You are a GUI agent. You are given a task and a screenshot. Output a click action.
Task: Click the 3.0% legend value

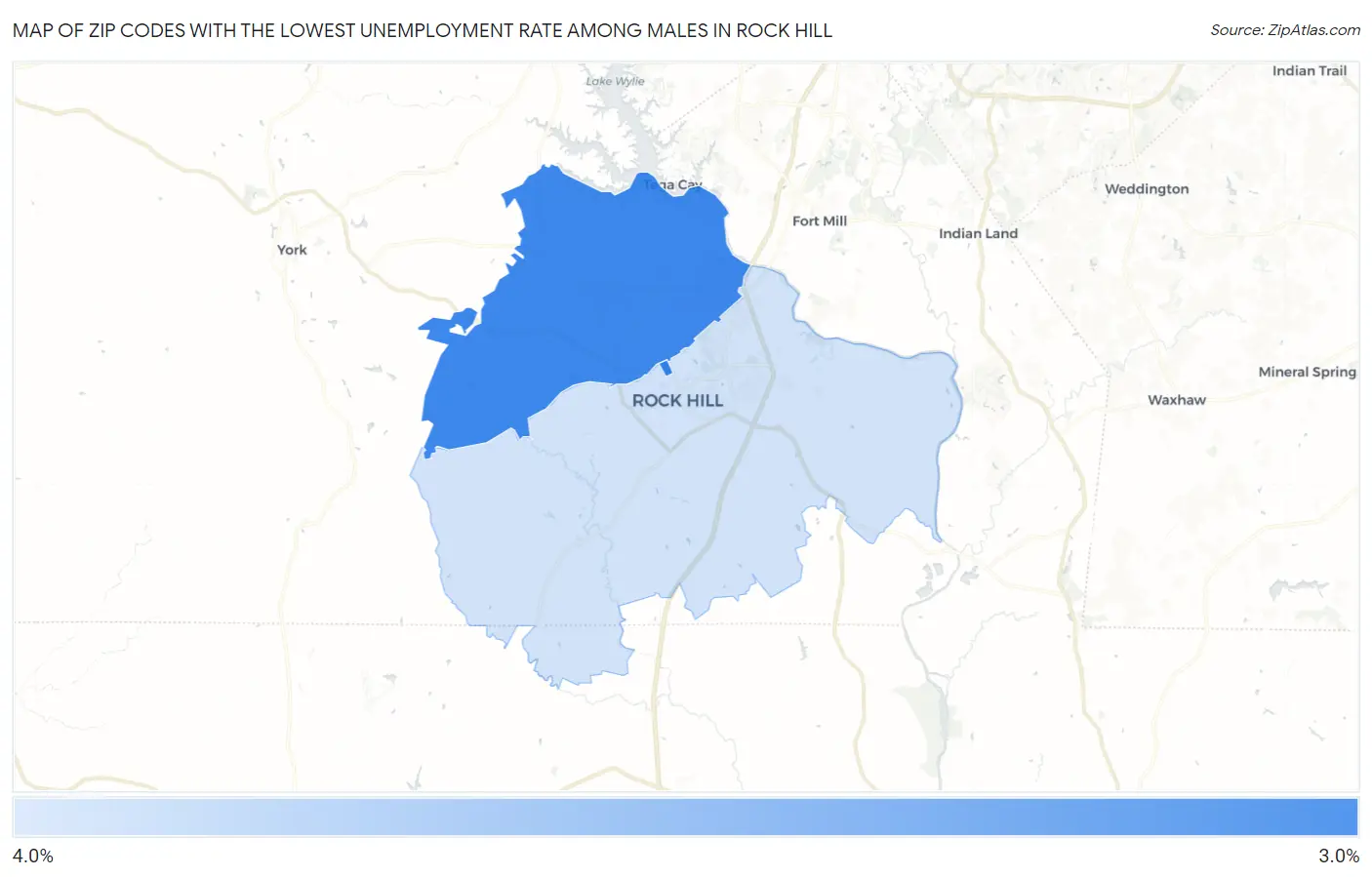pyautogui.click(x=1339, y=856)
